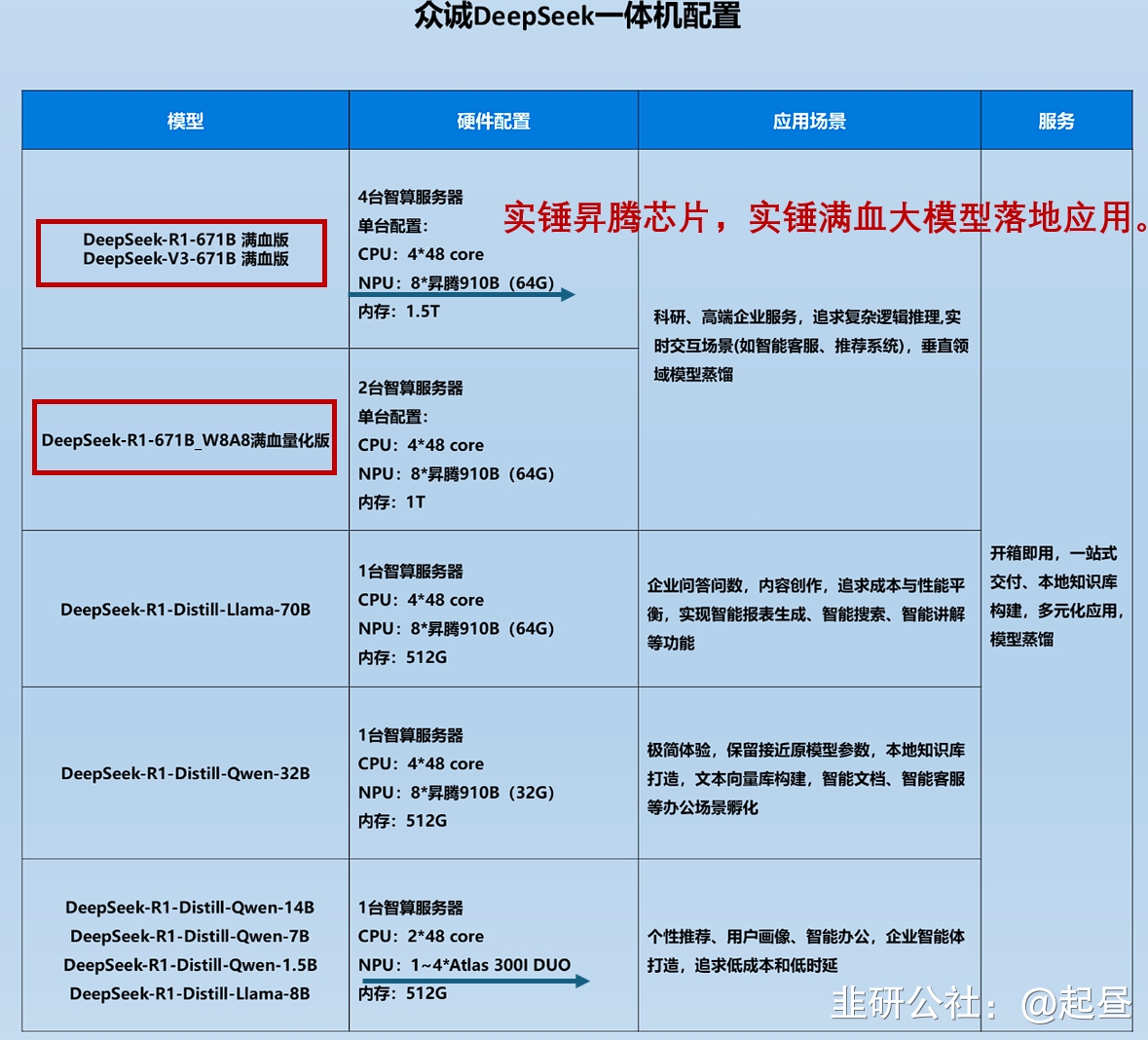Click the title 众诚DeepSeek一体机配置
This screenshot has width=1148, height=1040.
(x=577, y=16)
